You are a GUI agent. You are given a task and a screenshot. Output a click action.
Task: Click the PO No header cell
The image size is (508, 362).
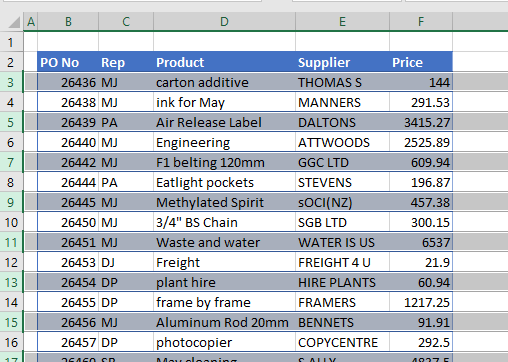(x=68, y=62)
